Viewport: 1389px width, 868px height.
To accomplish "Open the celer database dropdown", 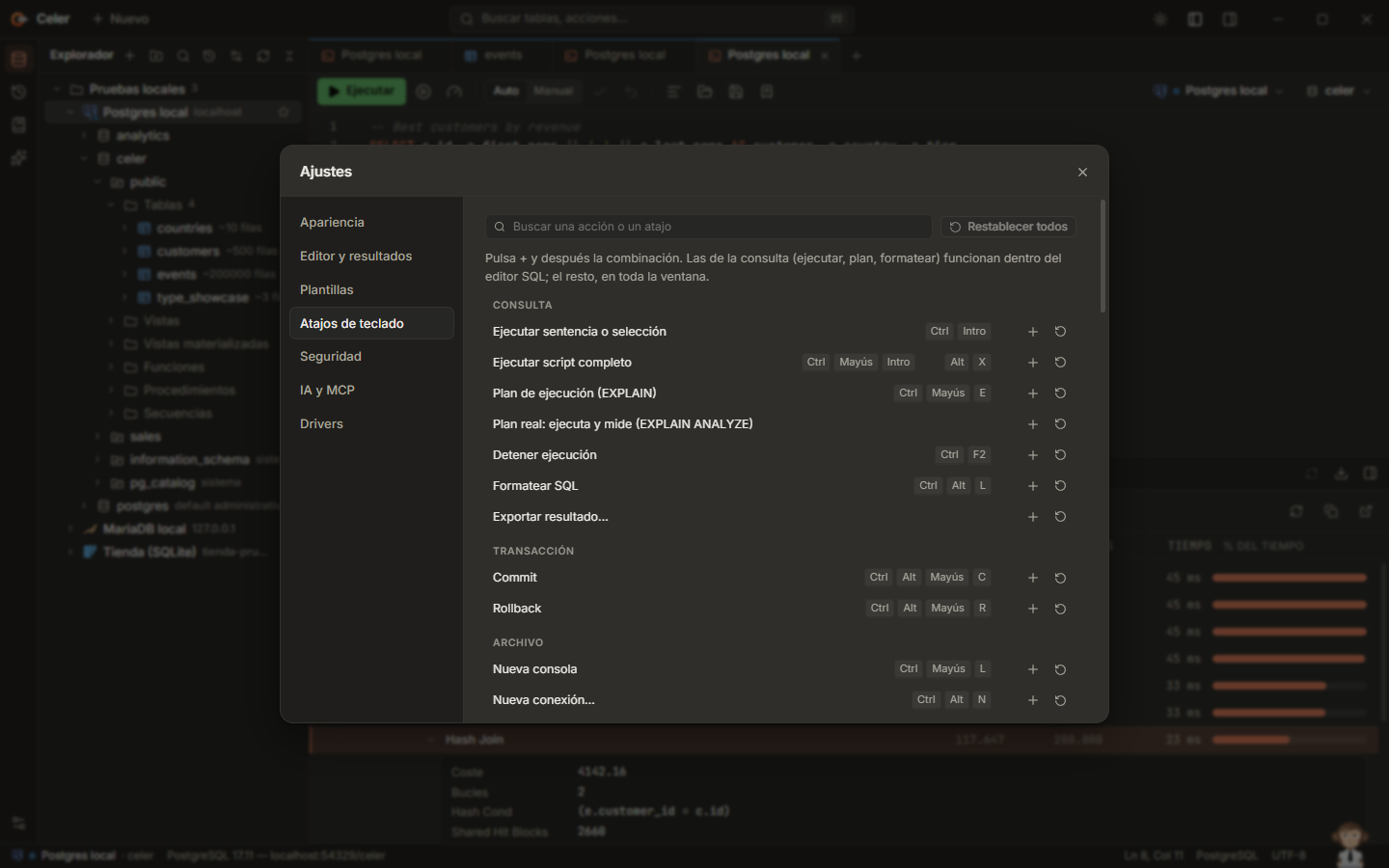I will 1339,91.
